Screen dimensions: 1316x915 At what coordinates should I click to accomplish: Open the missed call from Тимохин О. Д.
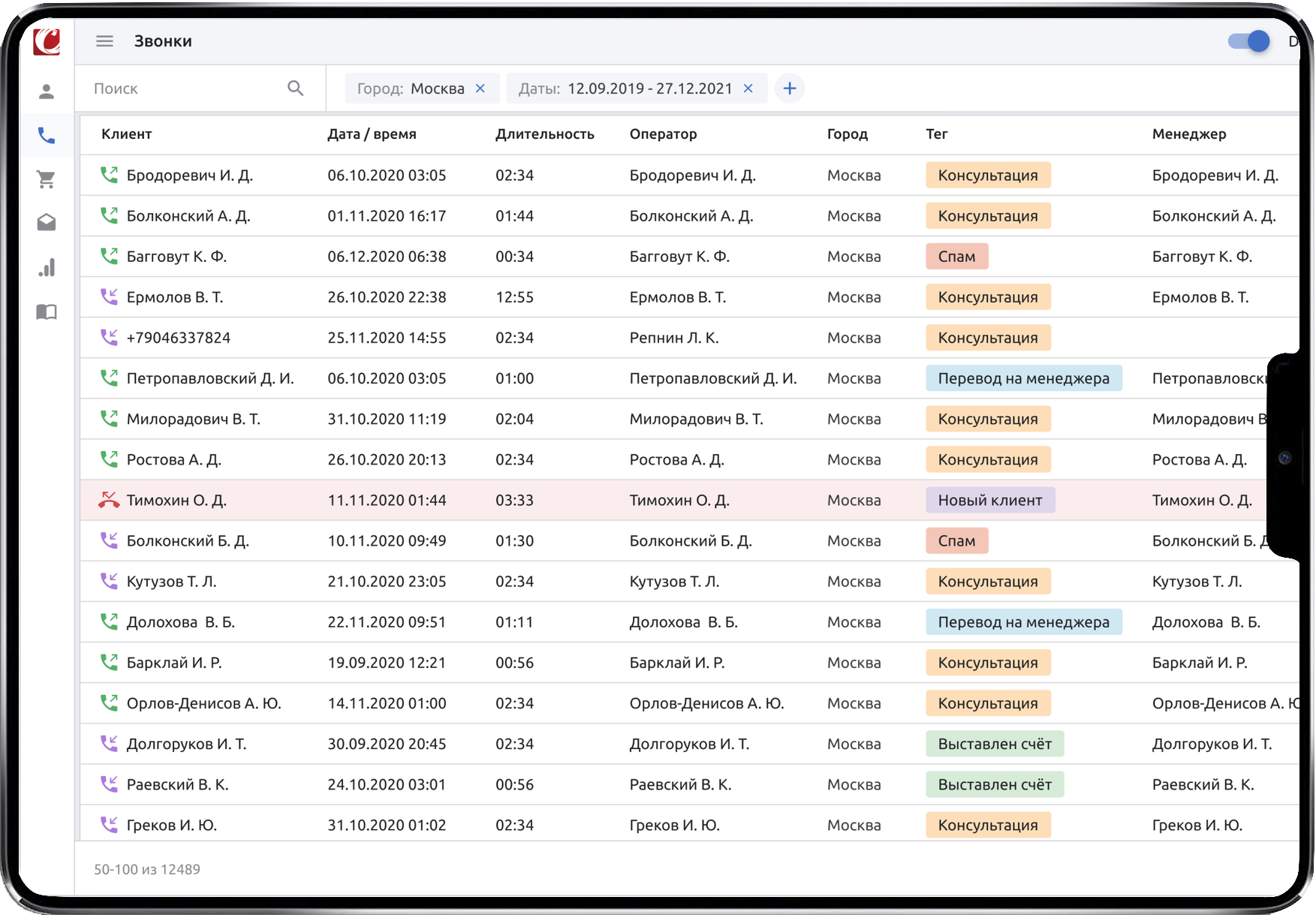click(176, 501)
